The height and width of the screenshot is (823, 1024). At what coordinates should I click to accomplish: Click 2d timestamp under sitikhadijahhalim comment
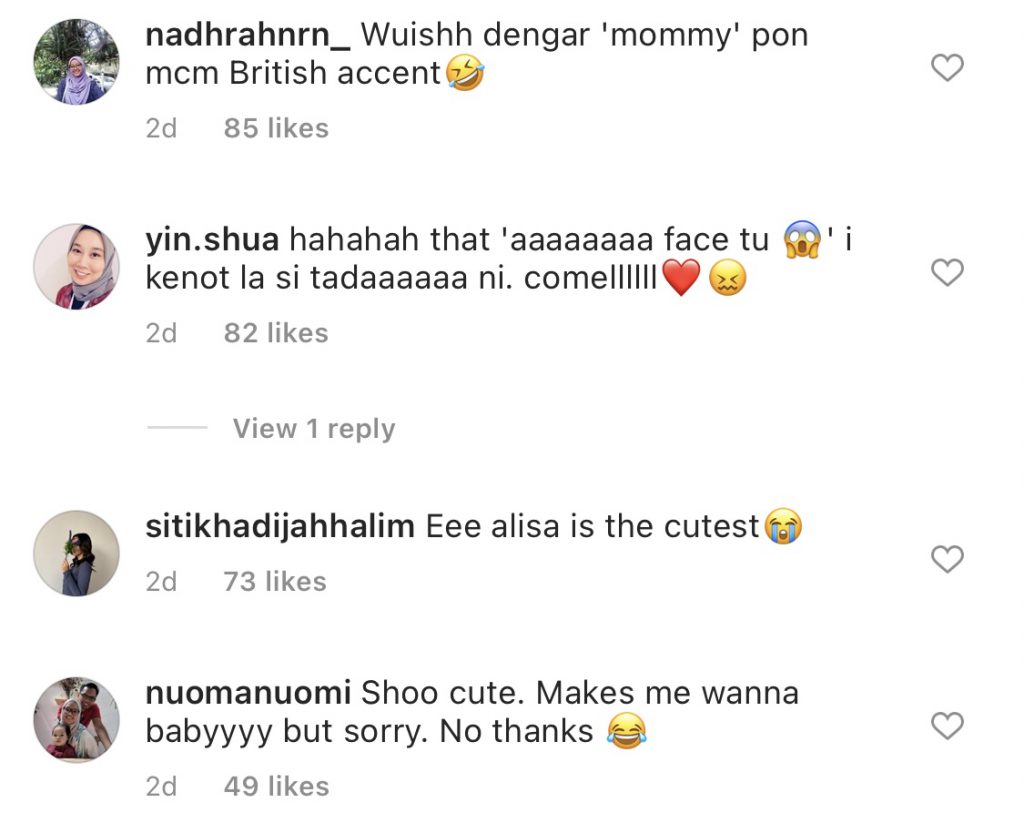pyautogui.click(x=161, y=581)
